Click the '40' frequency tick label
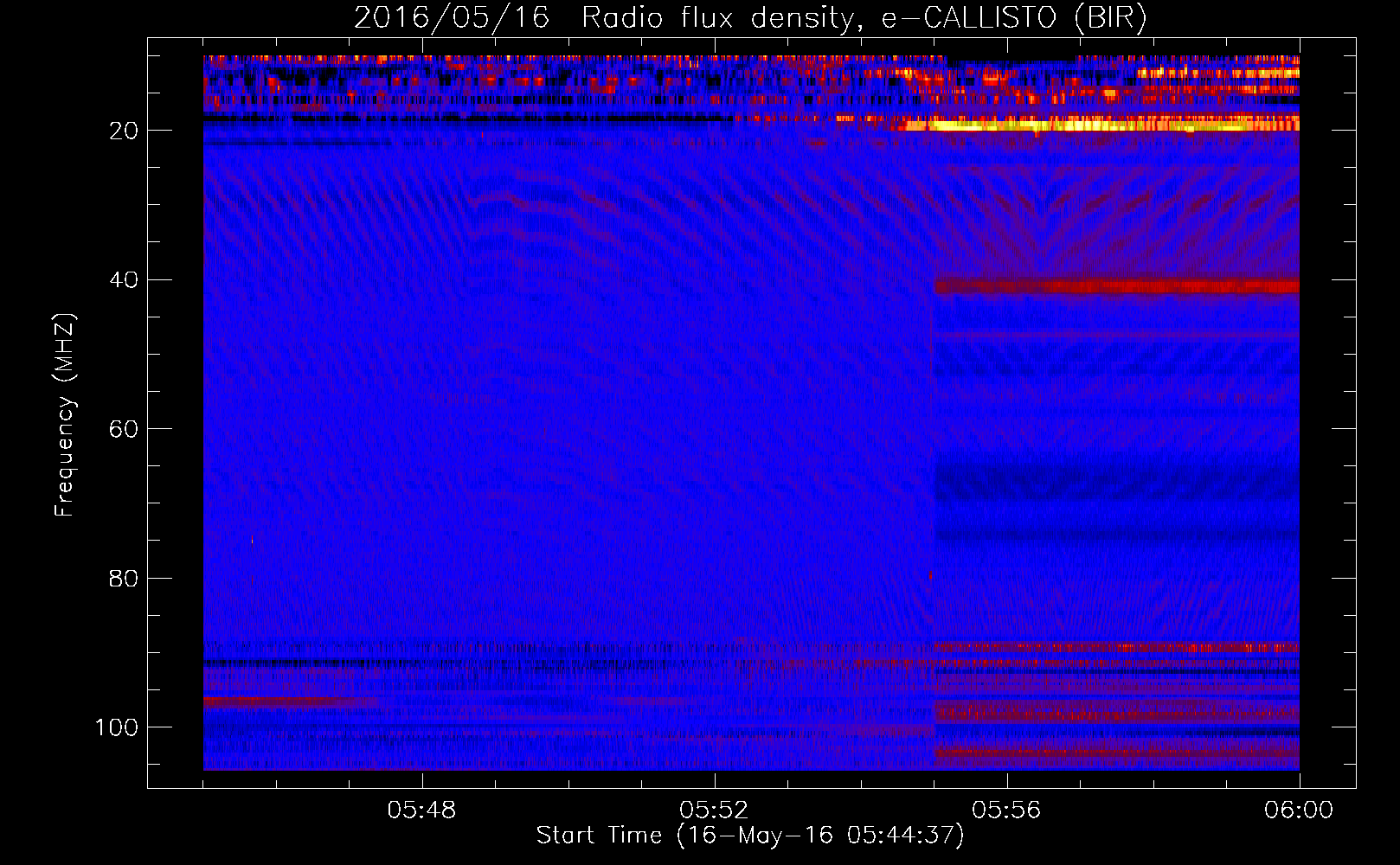Image resolution: width=1400 pixels, height=865 pixels. tap(124, 280)
